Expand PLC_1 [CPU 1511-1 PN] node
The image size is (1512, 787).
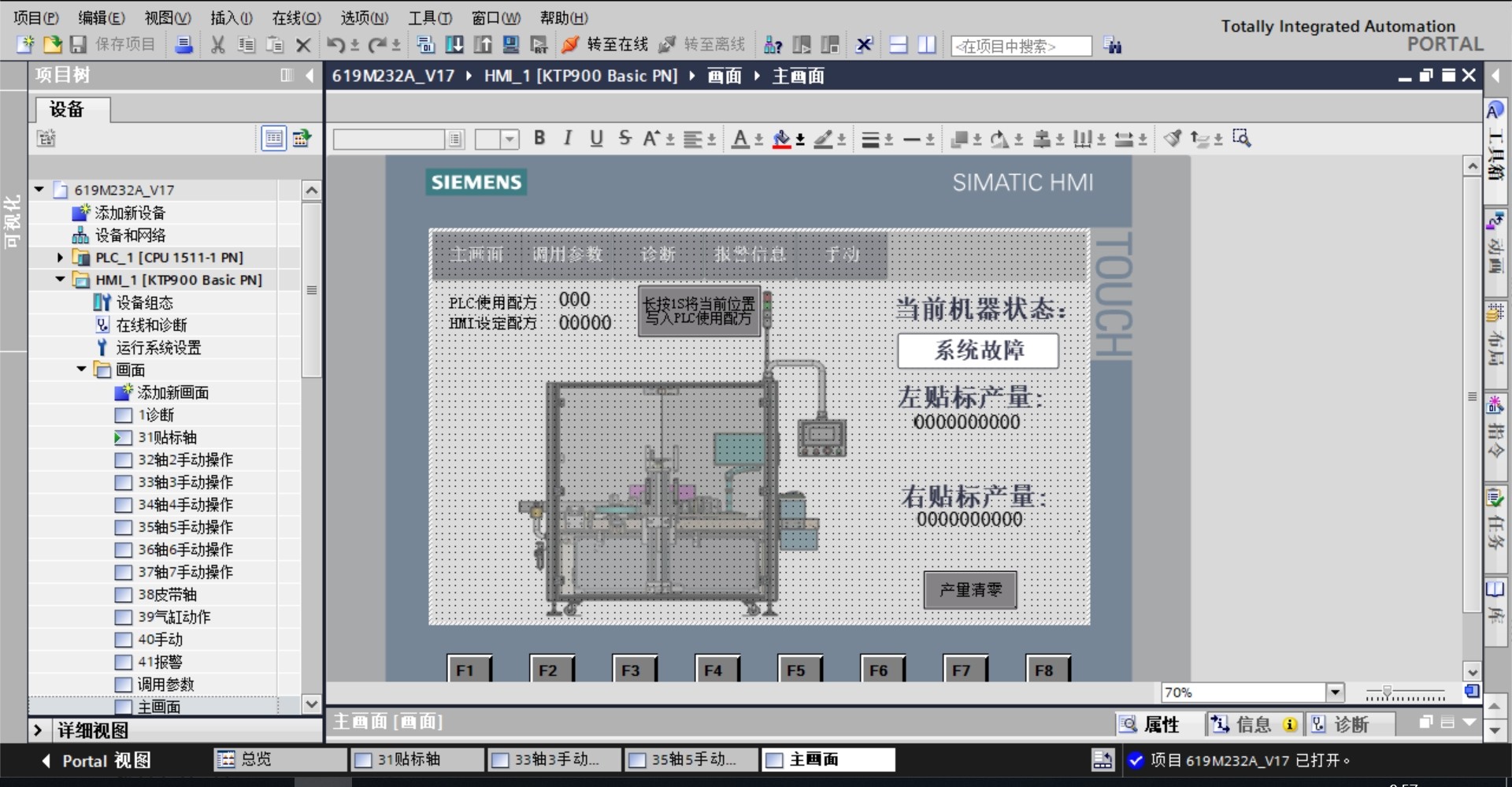pos(60,258)
